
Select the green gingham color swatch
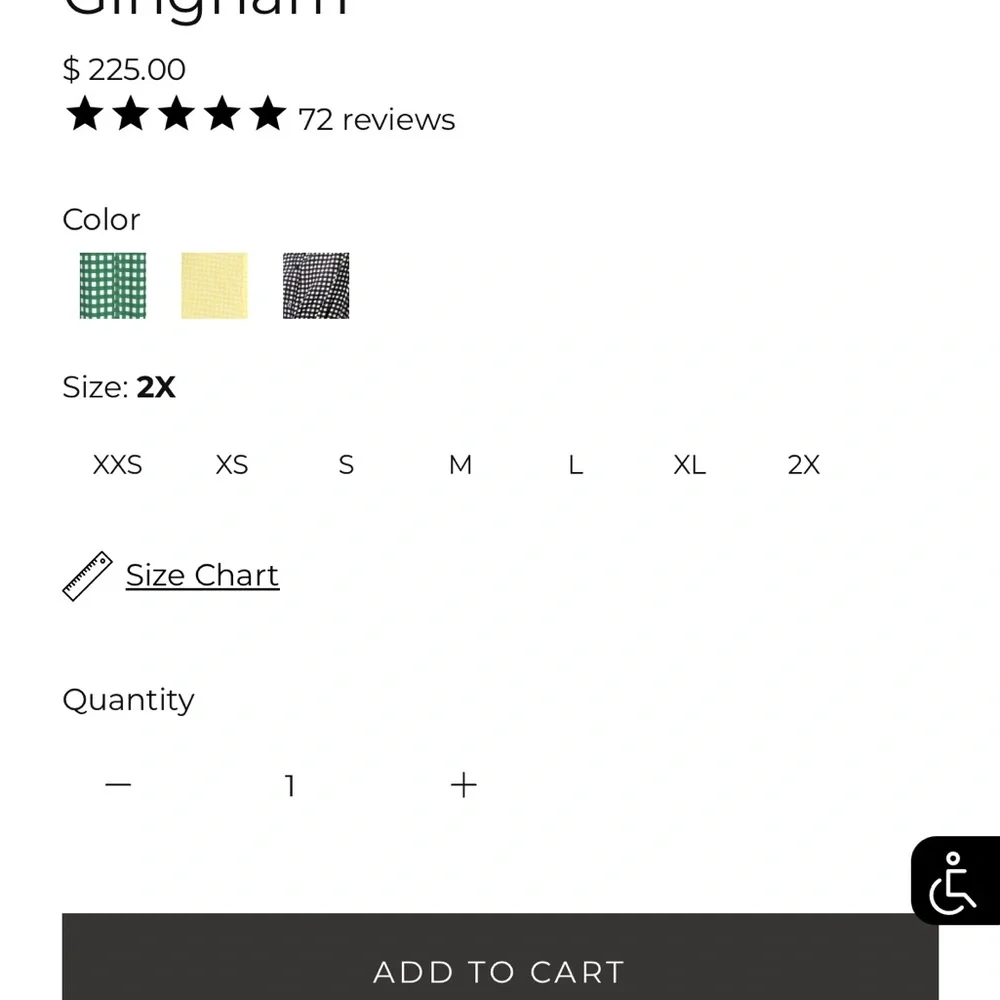pos(113,286)
